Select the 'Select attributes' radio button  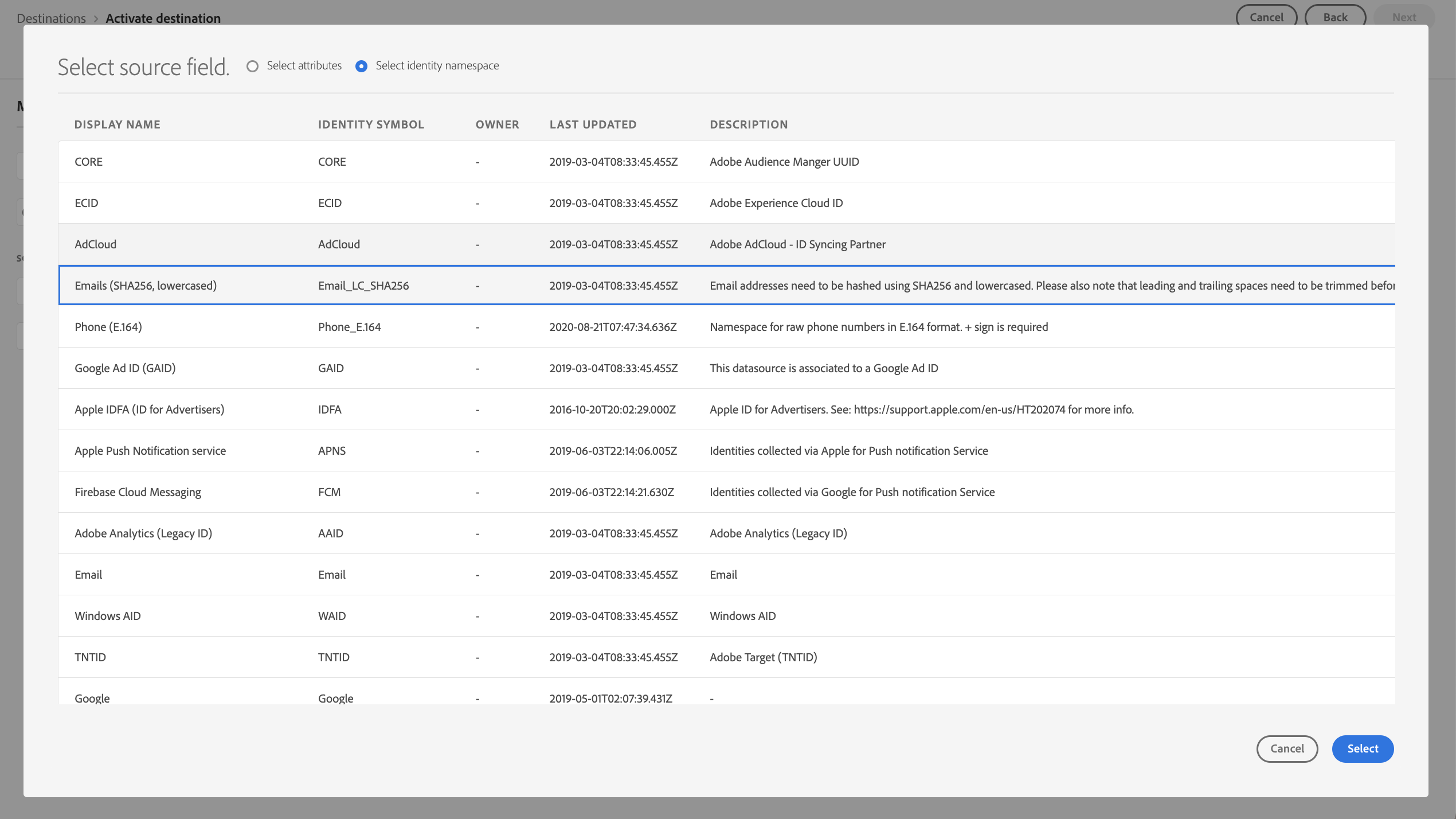pos(252,66)
